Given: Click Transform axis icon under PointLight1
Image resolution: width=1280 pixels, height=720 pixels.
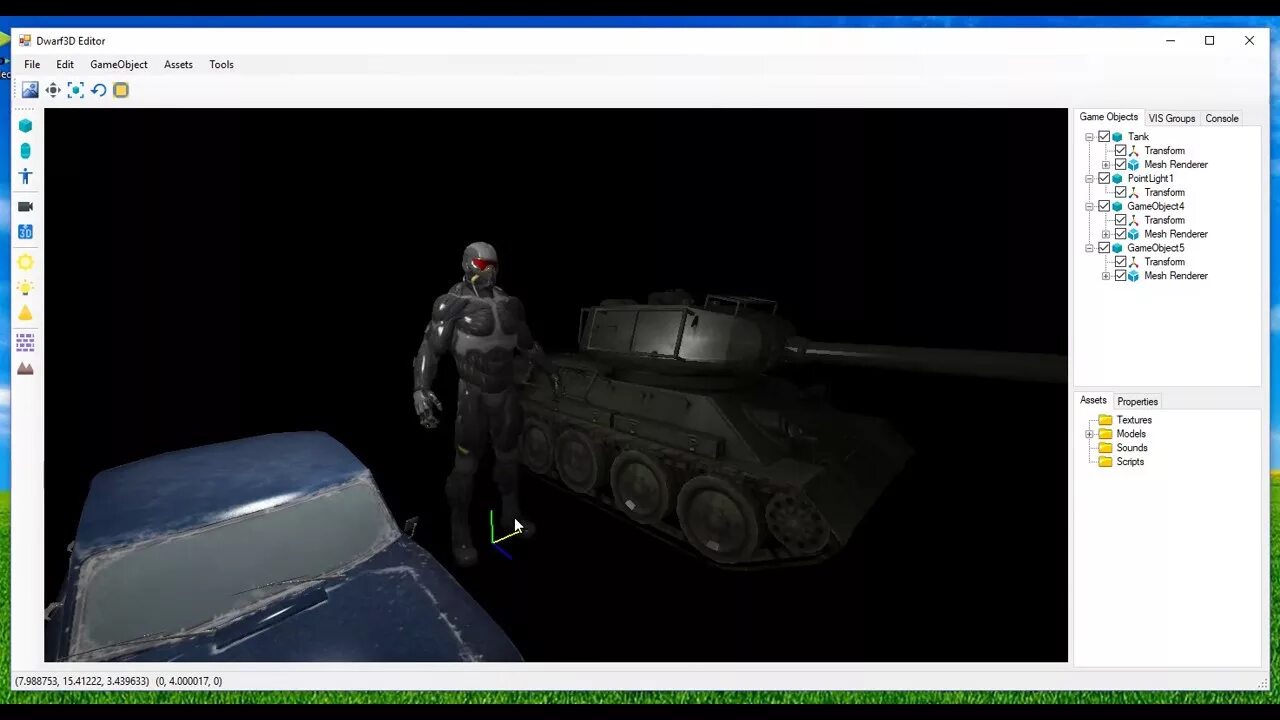Looking at the screenshot, I should coord(1134,193).
